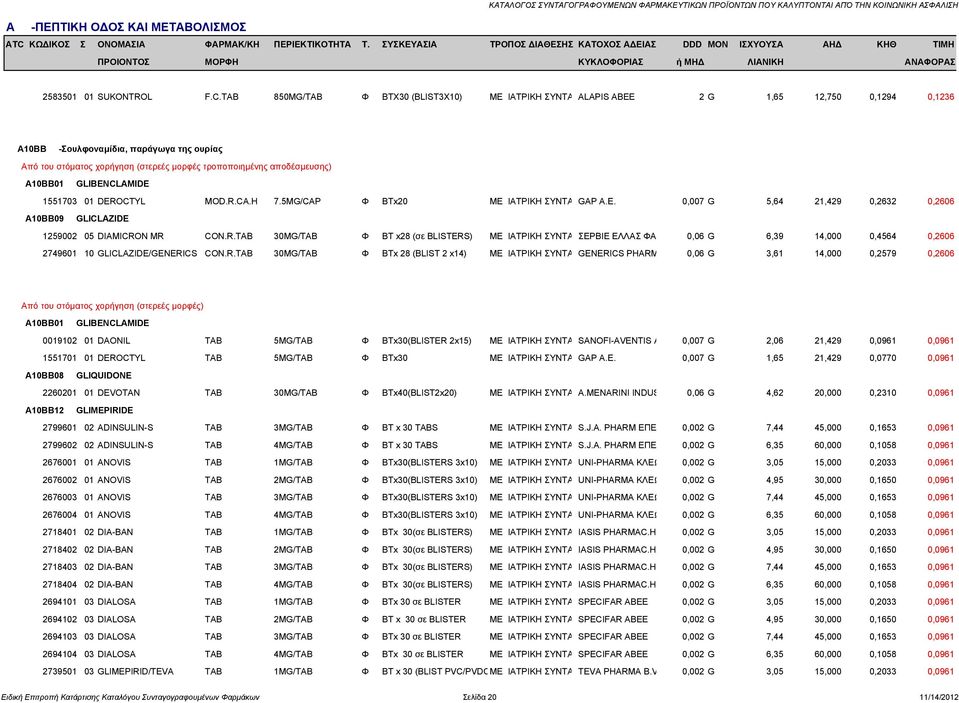Click product name "SUKONTROL"

125,97
